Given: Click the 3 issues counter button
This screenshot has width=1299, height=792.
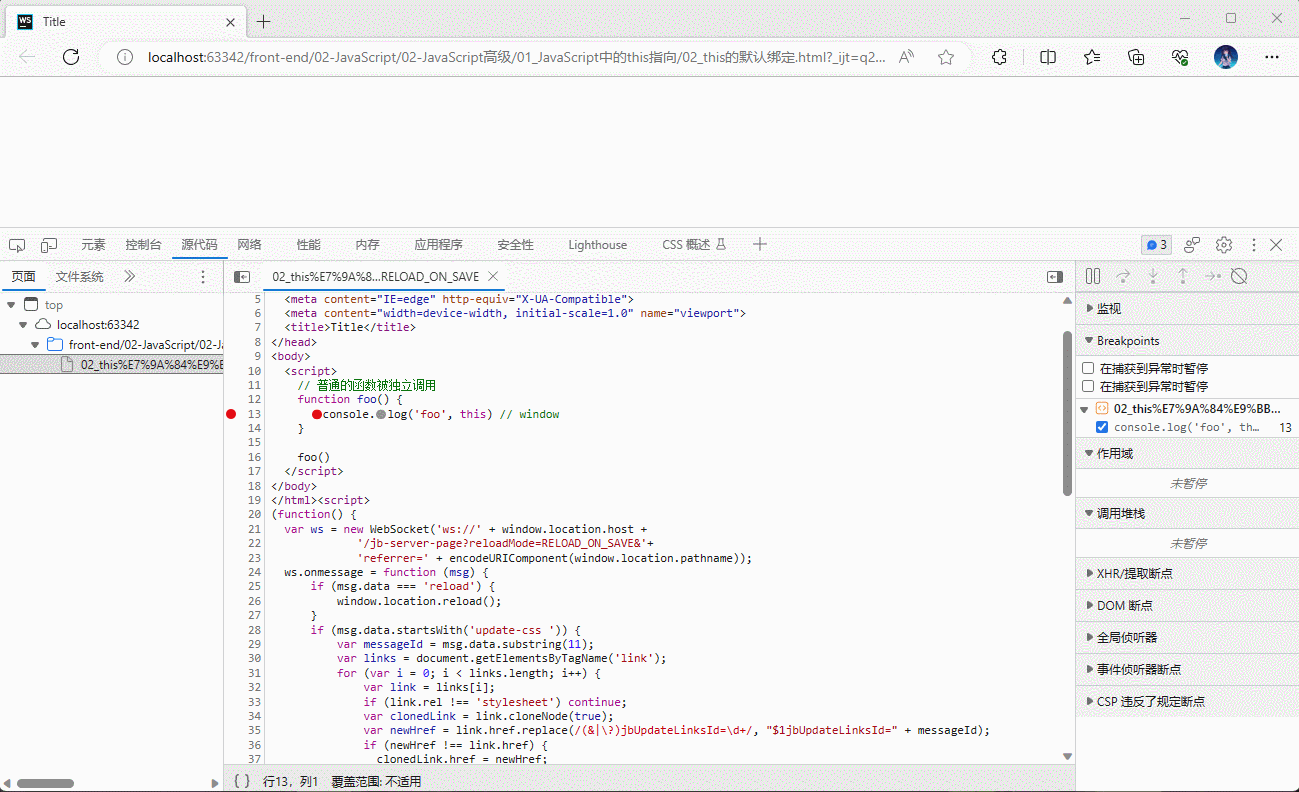Looking at the screenshot, I should pos(1156,245).
